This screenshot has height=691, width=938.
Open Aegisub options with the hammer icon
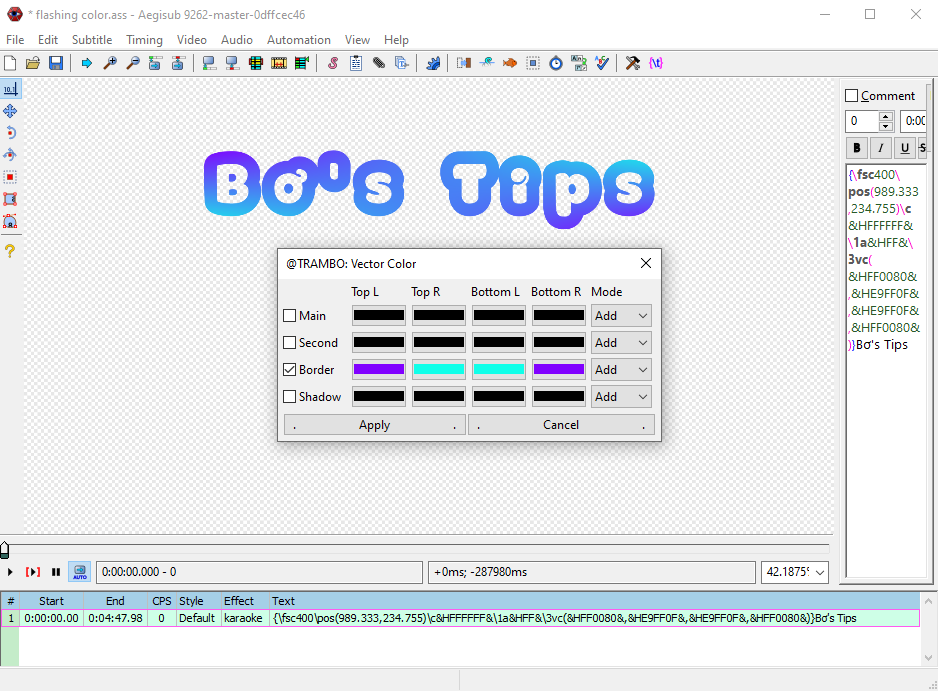coord(632,62)
